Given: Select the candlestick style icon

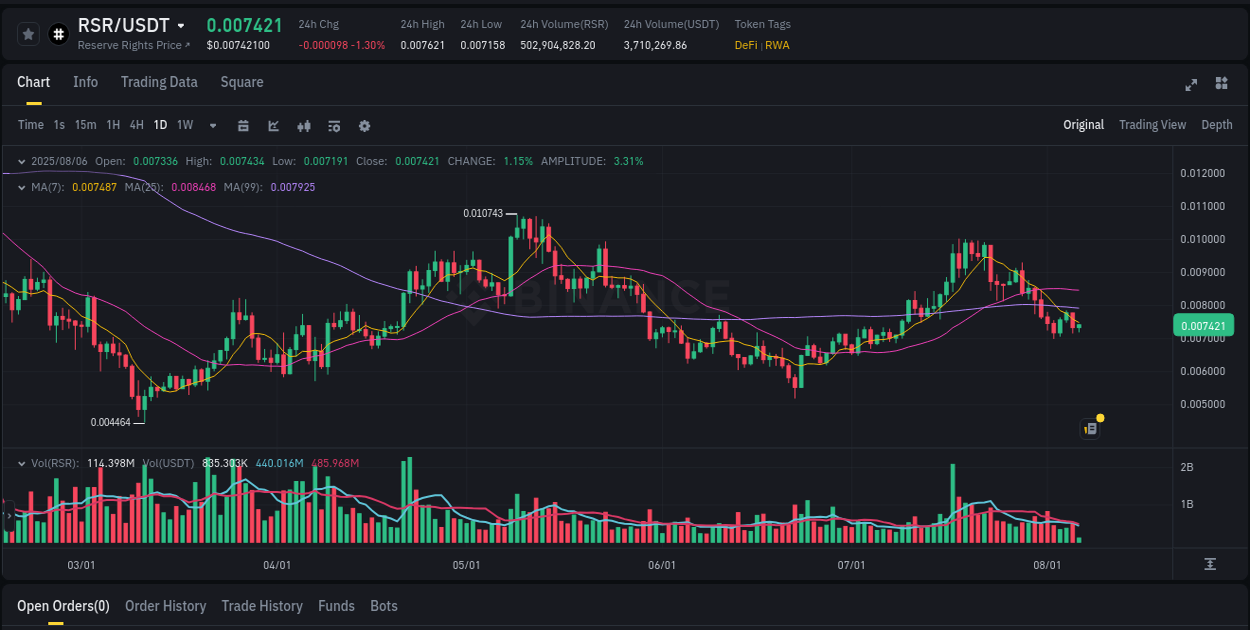Looking at the screenshot, I should click(x=304, y=126).
